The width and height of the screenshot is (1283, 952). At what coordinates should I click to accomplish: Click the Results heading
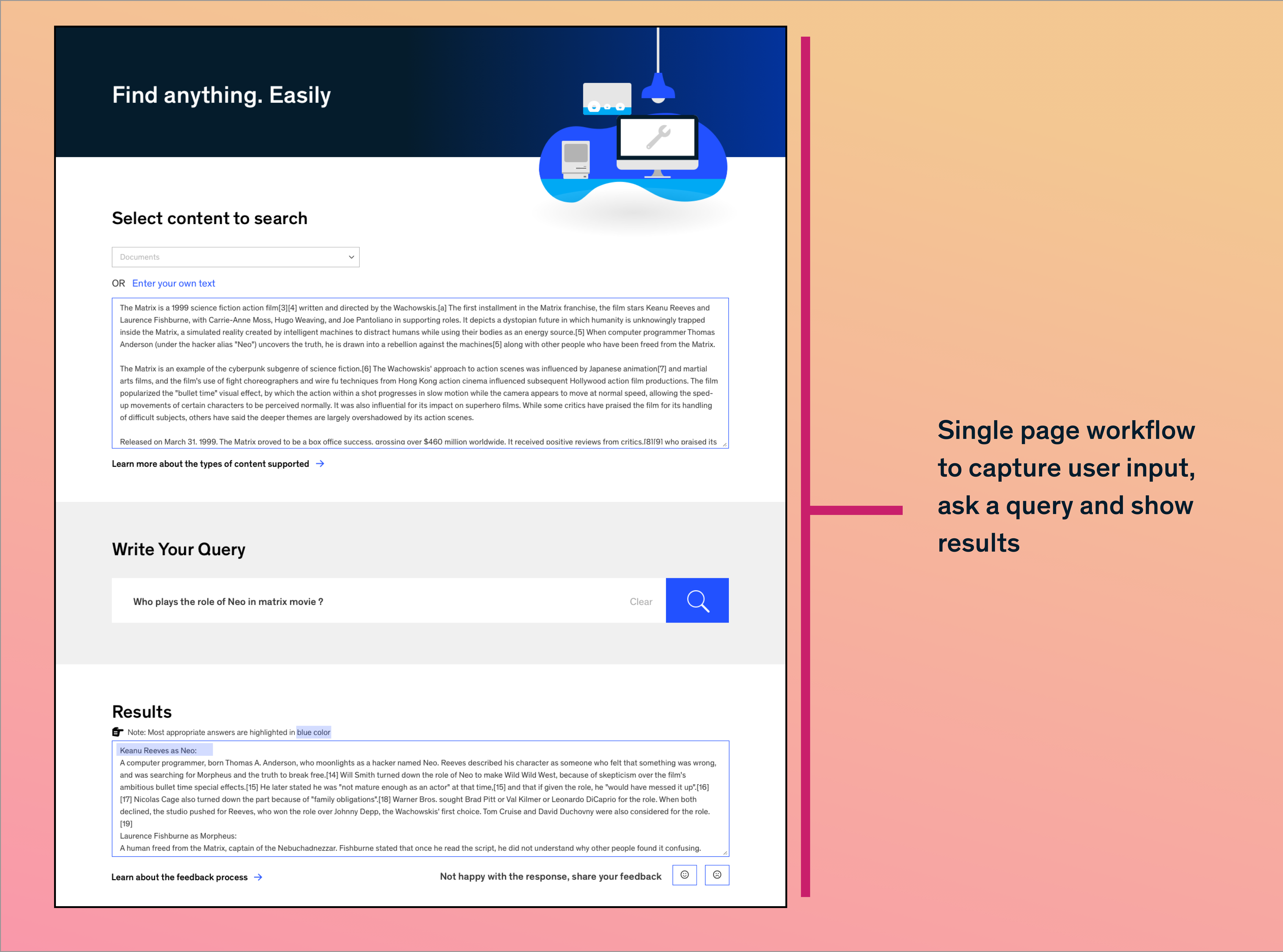pyautogui.click(x=142, y=712)
